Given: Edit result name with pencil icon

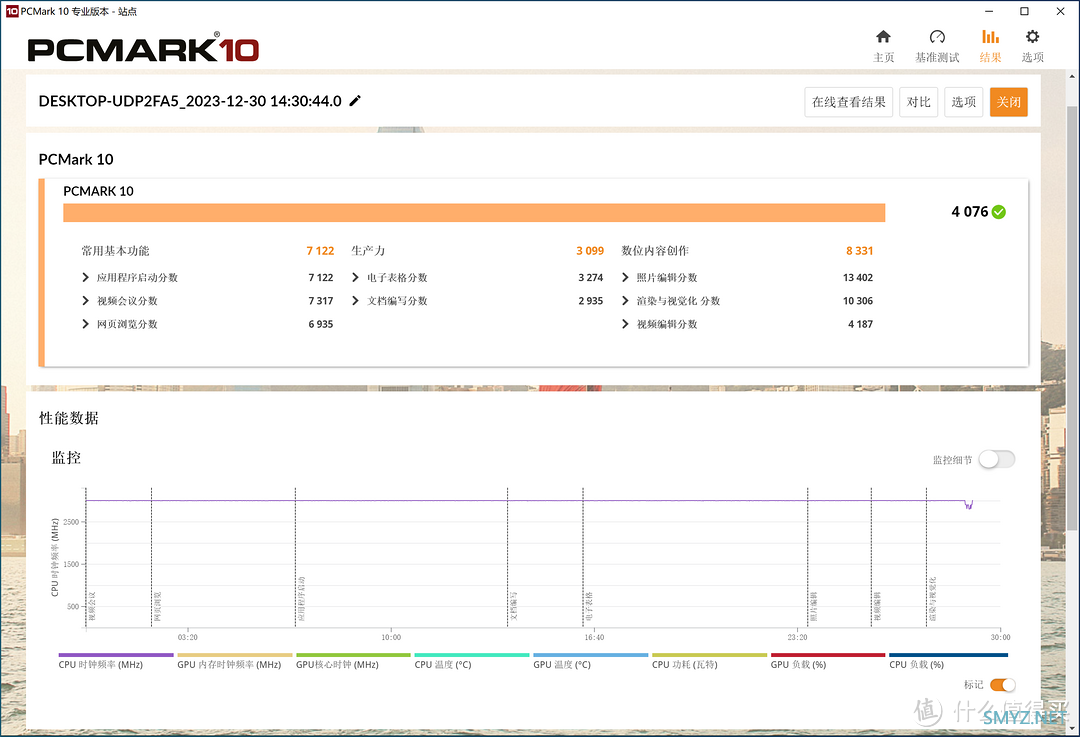Looking at the screenshot, I should tap(355, 101).
